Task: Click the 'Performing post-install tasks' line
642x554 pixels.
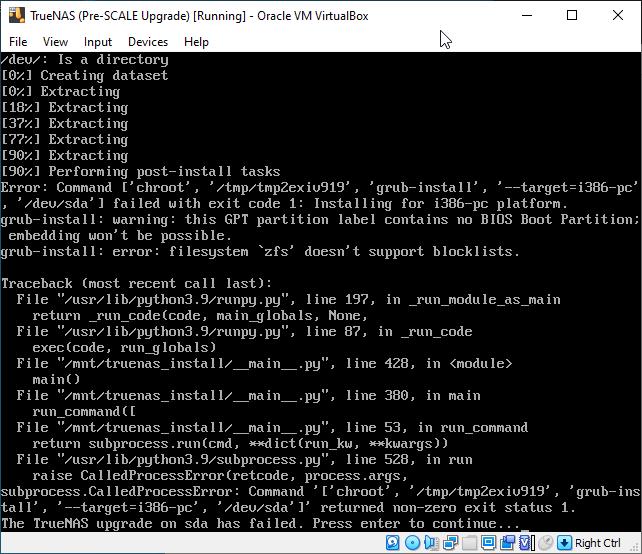Action: [140, 172]
